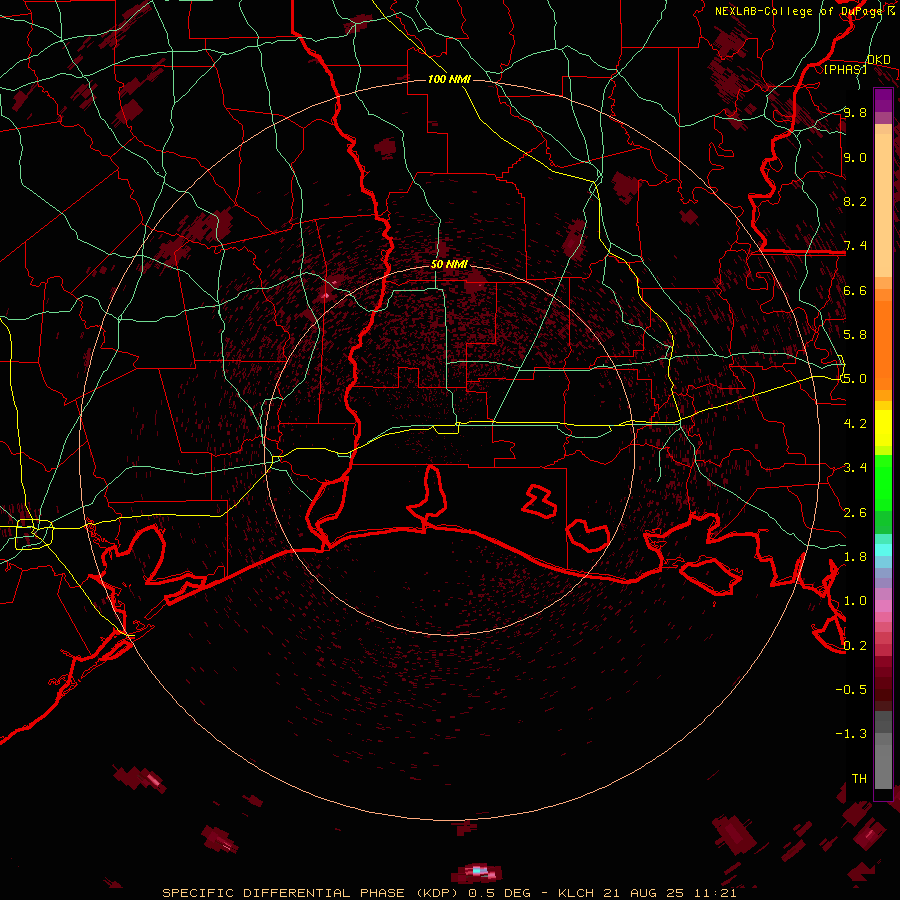900x900 pixels.
Task: Click the bright green segment of the color bar
Action: click(x=883, y=483)
